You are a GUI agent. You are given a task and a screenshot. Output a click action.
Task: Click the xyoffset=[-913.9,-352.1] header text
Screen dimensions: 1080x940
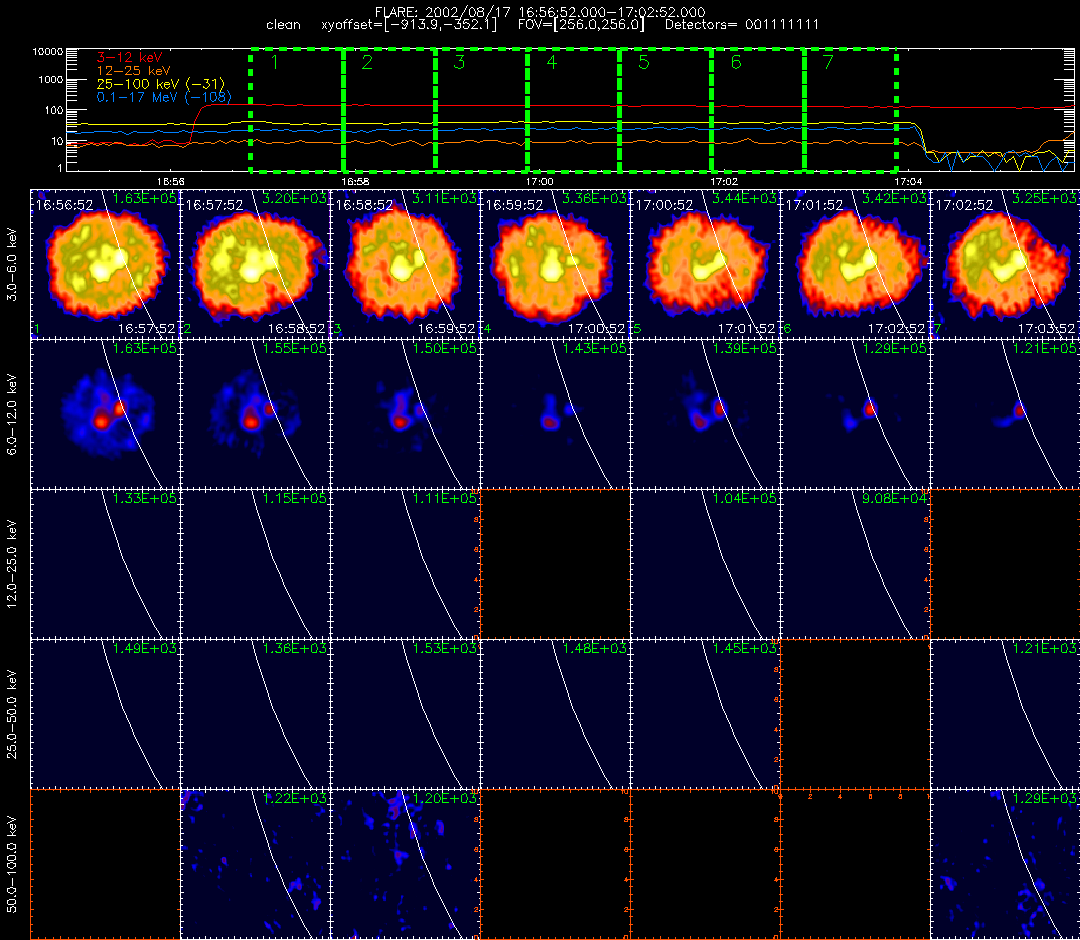coord(409,25)
